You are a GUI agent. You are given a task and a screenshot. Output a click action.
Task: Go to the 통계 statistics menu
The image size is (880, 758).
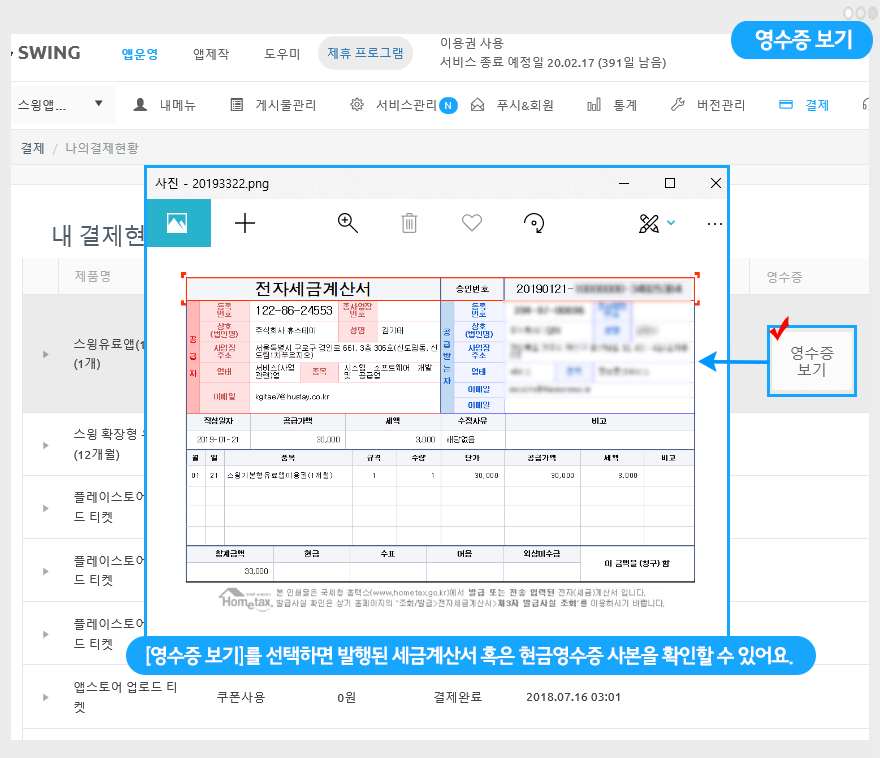coord(613,105)
